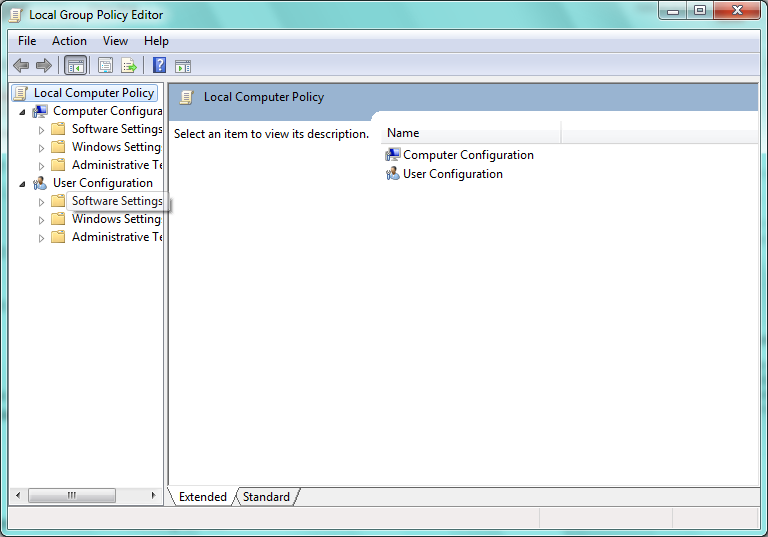
Task: Click Computer Configuration icon in right pane list
Action: point(392,155)
